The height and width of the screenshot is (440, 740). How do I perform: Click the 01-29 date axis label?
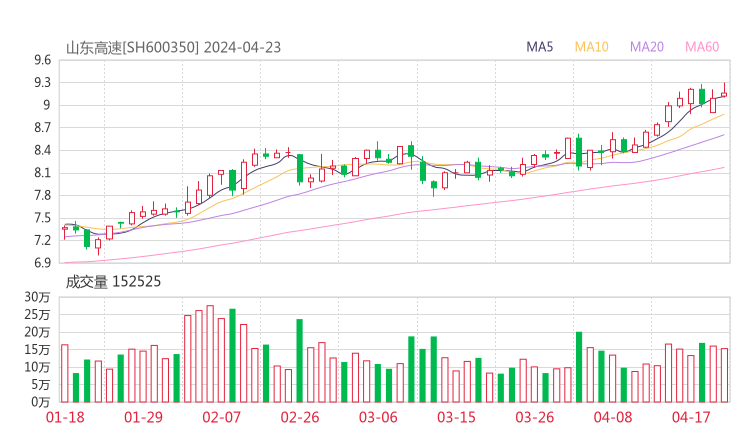[143, 417]
